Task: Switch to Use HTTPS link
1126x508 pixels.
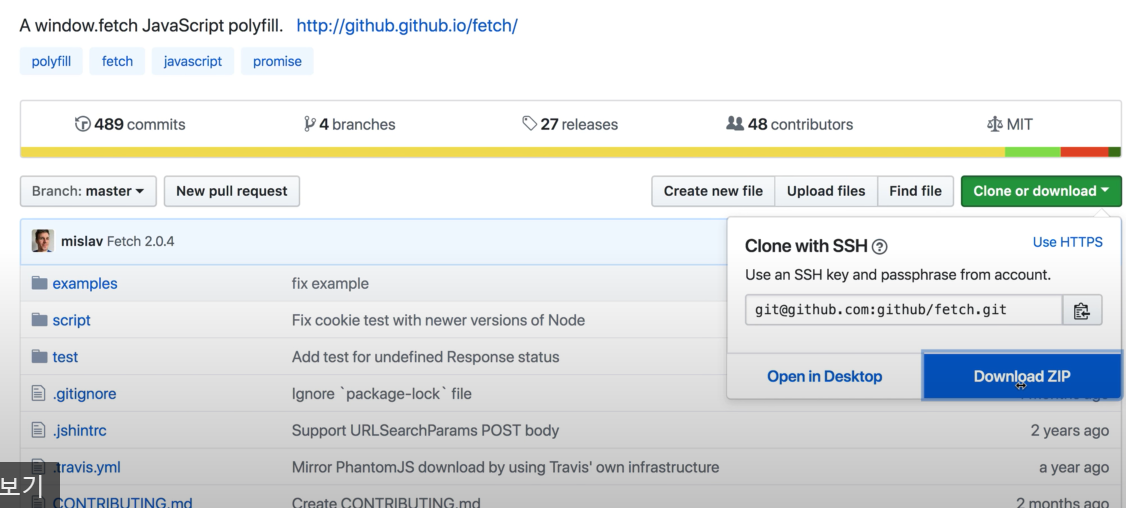Action: tap(1067, 242)
